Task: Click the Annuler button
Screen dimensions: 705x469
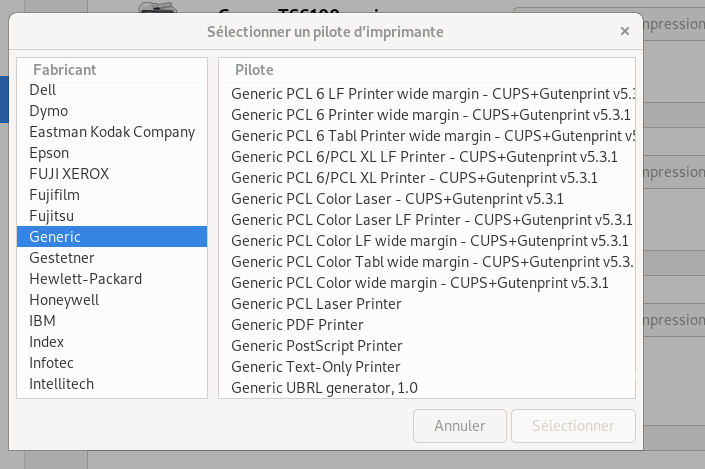Action: tap(460, 425)
